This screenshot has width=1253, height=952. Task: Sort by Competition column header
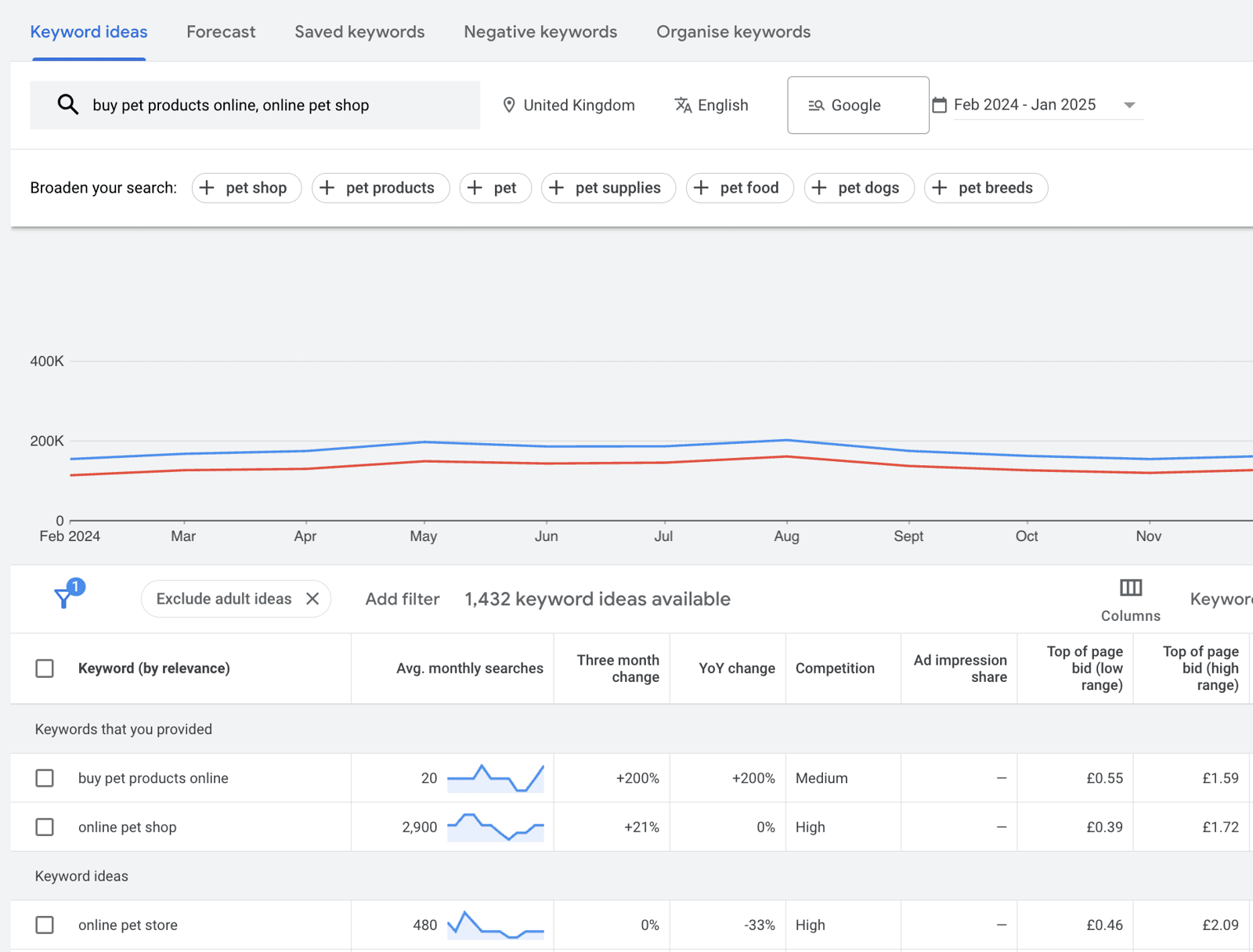[835, 669]
